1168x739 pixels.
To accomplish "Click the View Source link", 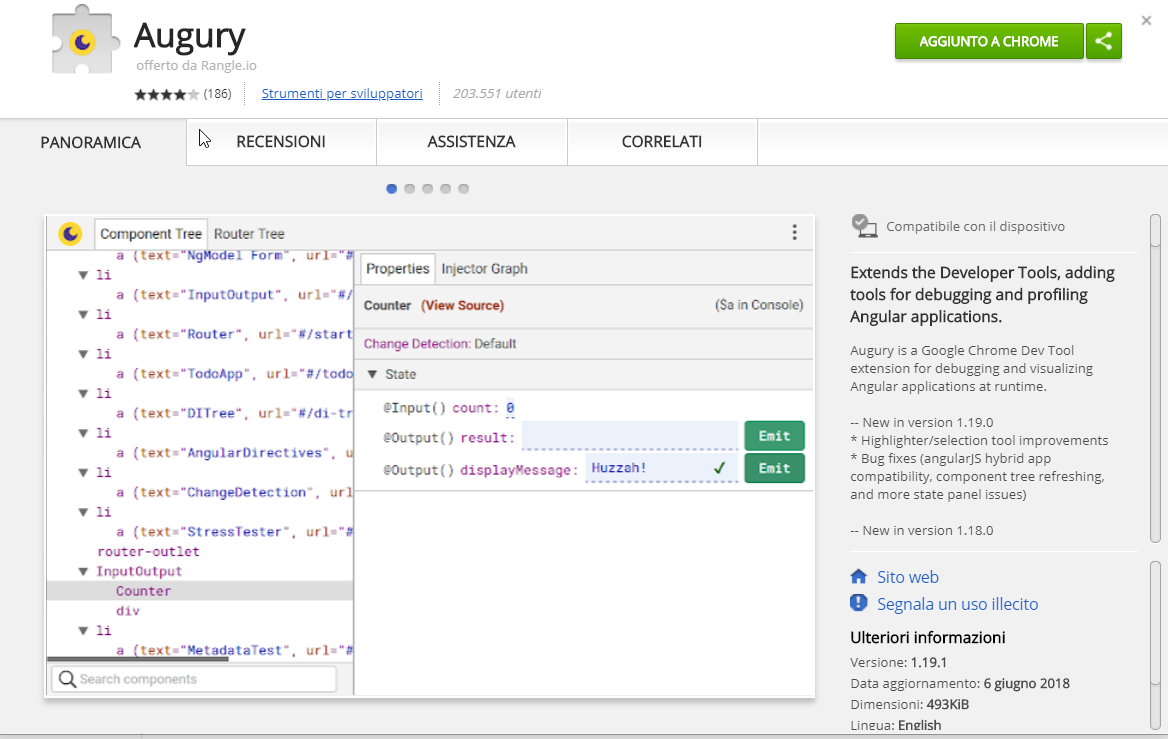I will 463,305.
